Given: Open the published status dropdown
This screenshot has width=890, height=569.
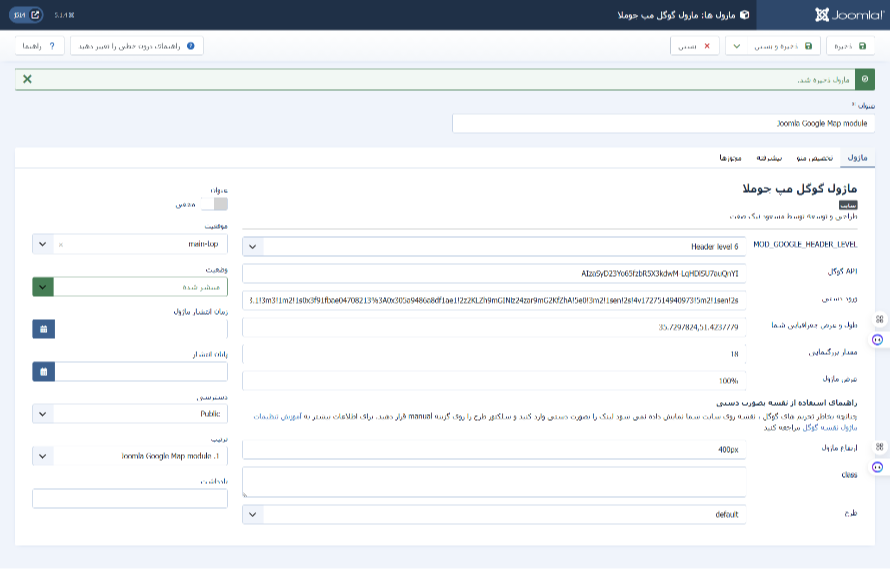Looking at the screenshot, I should (43, 286).
